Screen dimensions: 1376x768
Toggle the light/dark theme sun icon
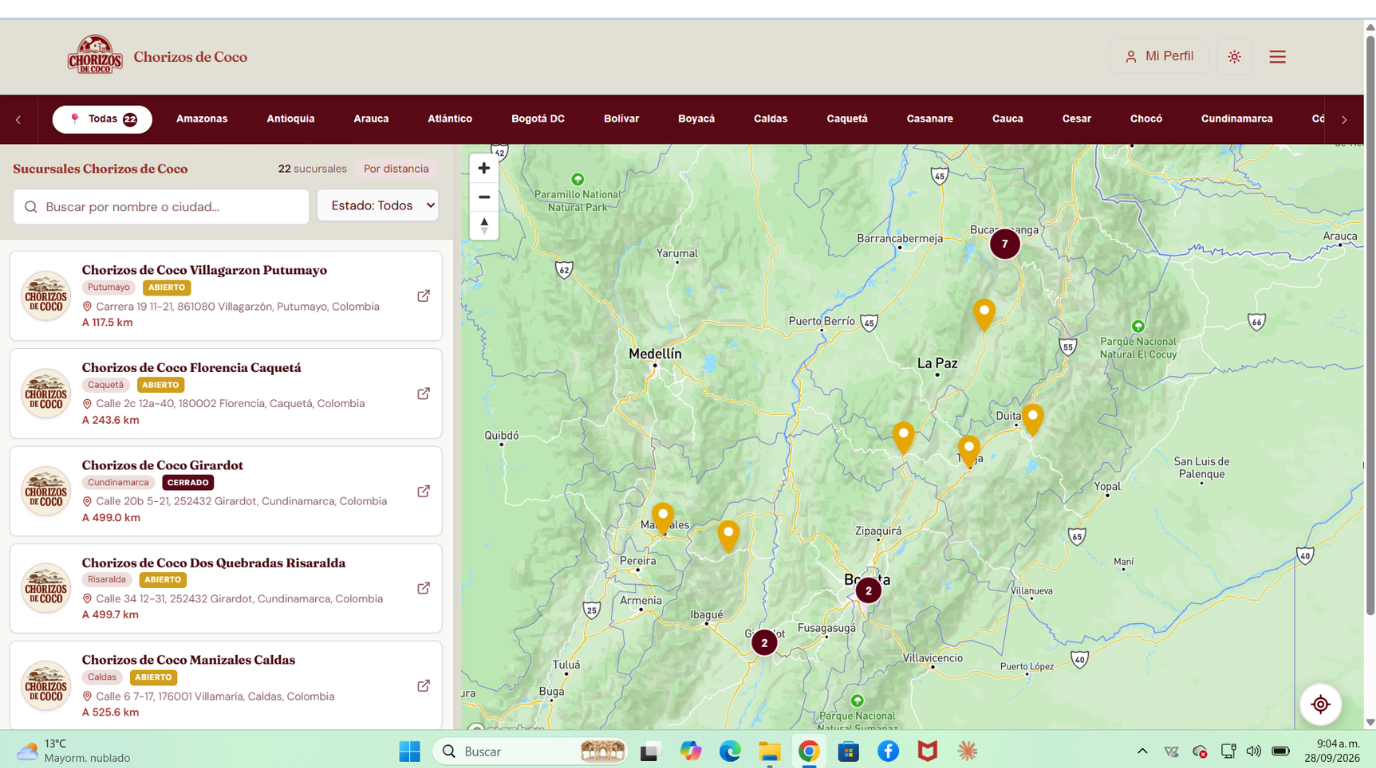[1234, 57]
